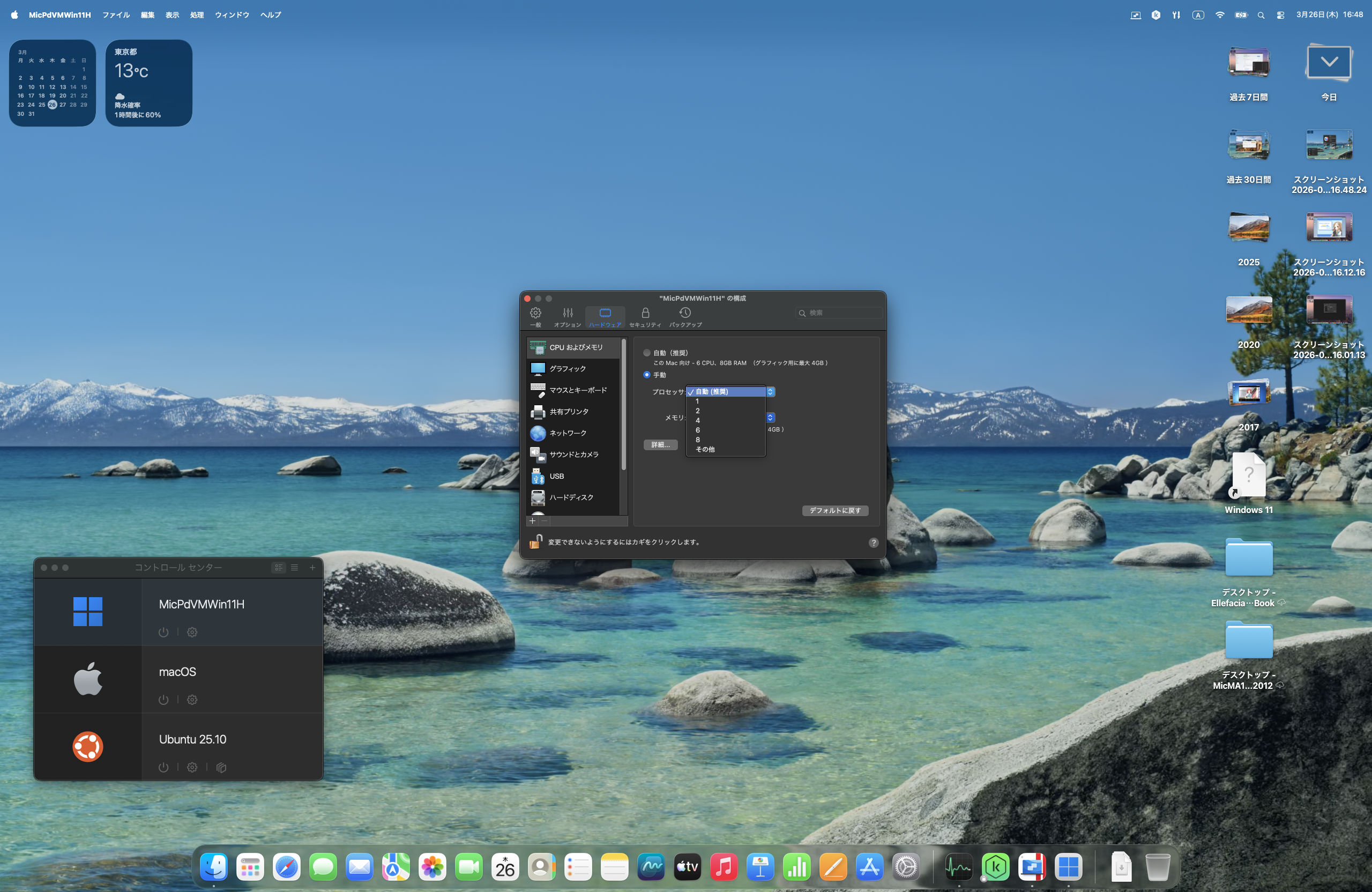Click the padlock icon to lock changes

pos(535,541)
